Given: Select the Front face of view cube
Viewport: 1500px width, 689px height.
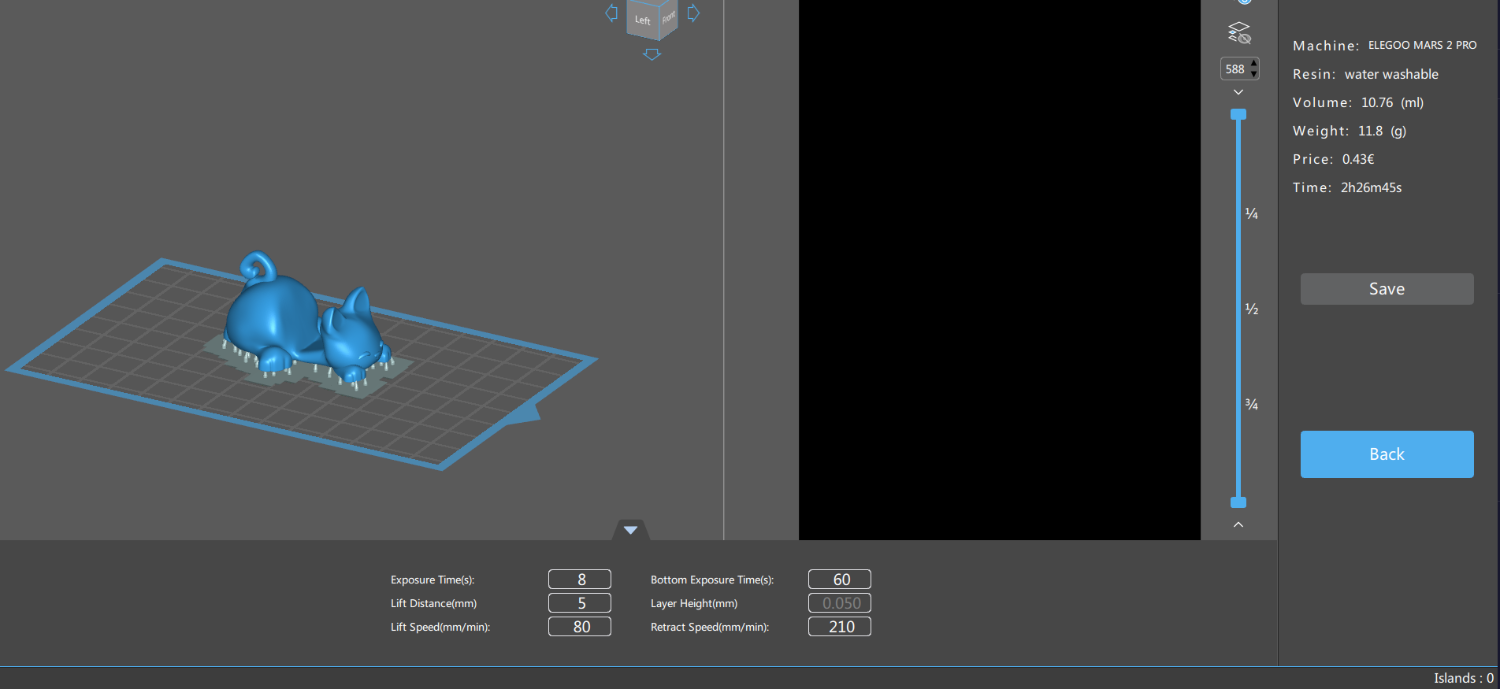Looking at the screenshot, I should (668, 17).
